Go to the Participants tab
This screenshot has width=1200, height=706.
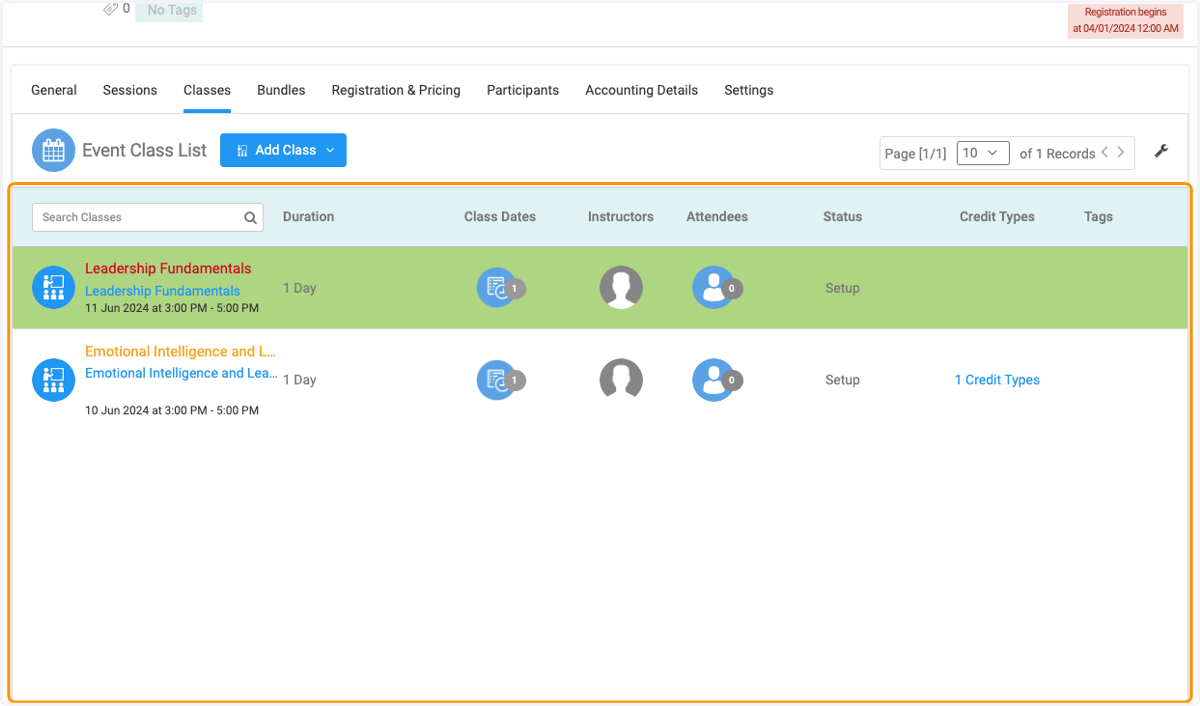click(x=523, y=90)
